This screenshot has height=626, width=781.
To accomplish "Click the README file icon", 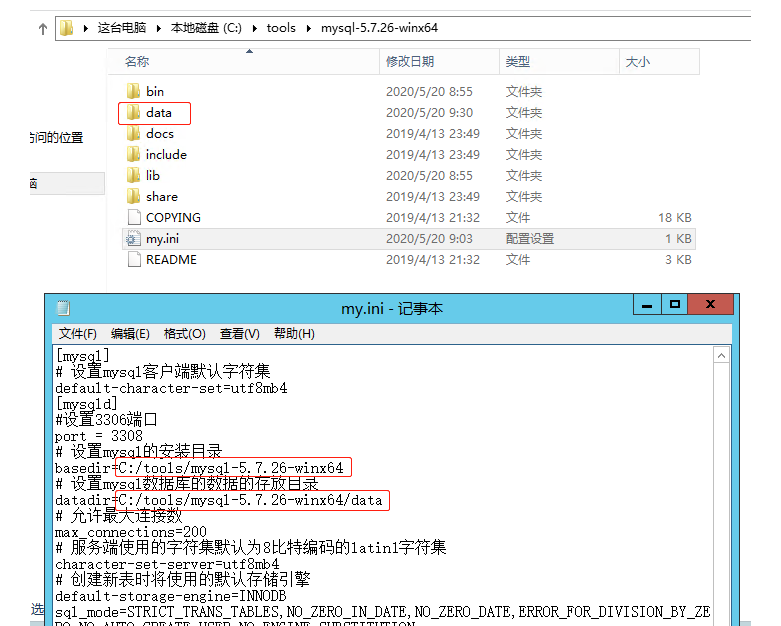I will pyautogui.click(x=133, y=260).
